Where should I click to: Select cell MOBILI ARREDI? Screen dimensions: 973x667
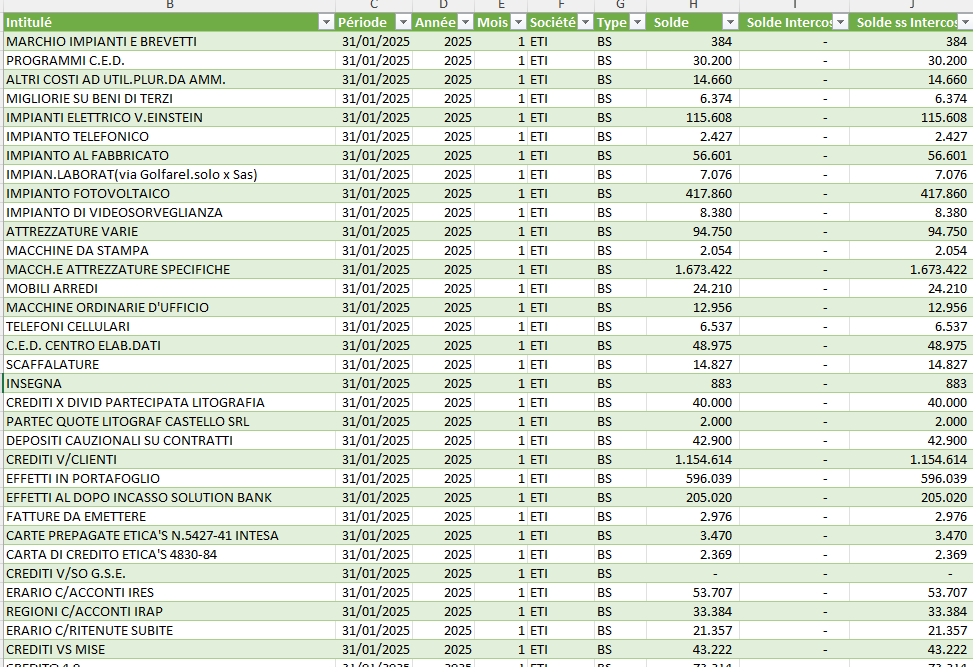pos(169,289)
